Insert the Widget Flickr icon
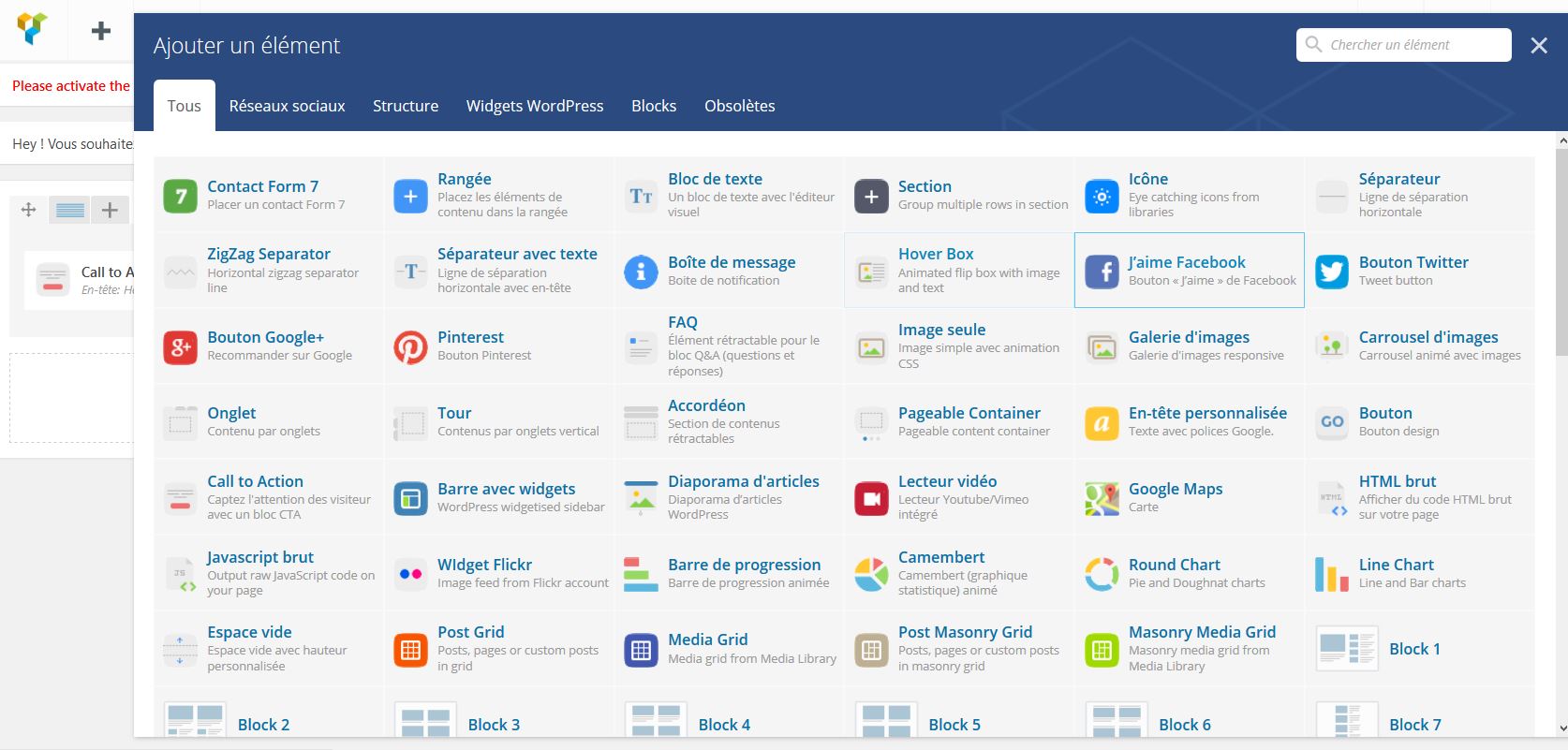This screenshot has width=1568, height=750. [x=410, y=575]
